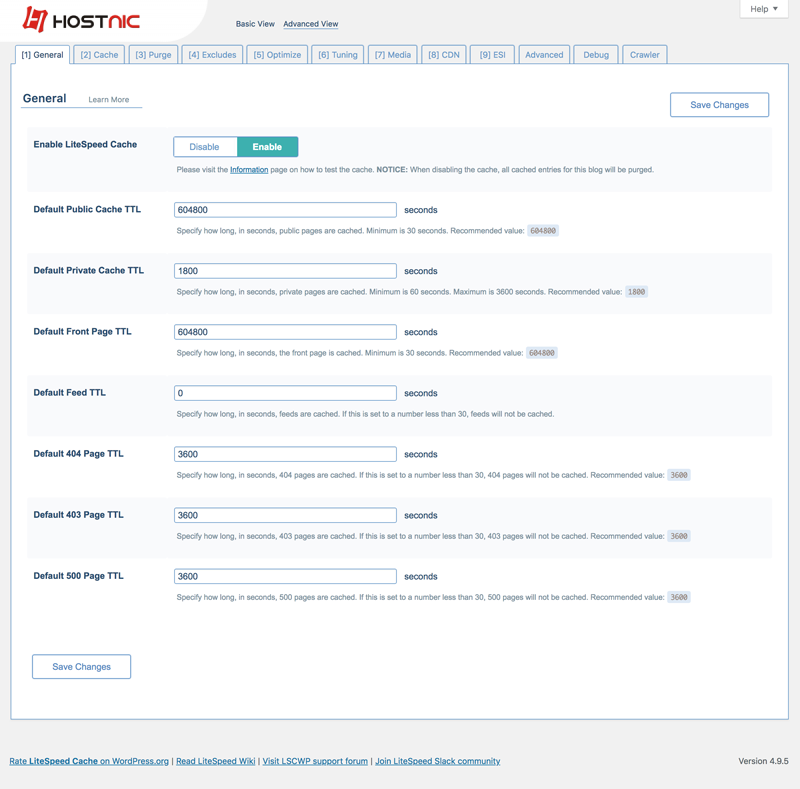Click the Default 500 Page TTL field
The image size is (800, 789).
click(x=285, y=576)
